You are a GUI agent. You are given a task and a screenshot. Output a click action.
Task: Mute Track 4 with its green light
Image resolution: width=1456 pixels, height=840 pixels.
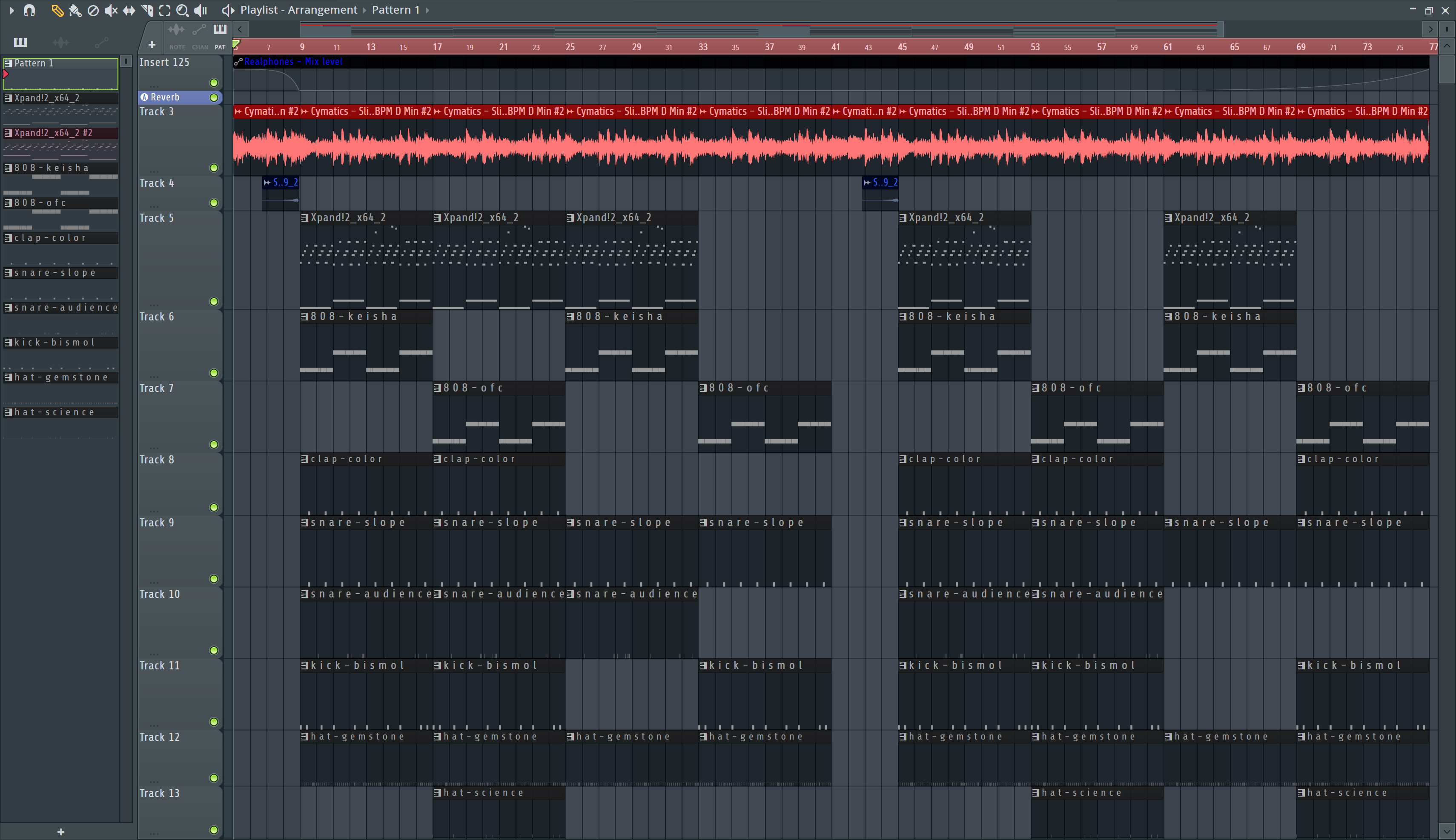[214, 203]
